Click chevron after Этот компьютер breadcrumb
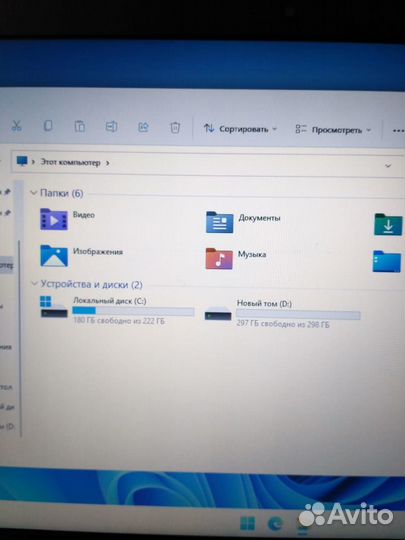The height and width of the screenshot is (540, 405). point(107,163)
